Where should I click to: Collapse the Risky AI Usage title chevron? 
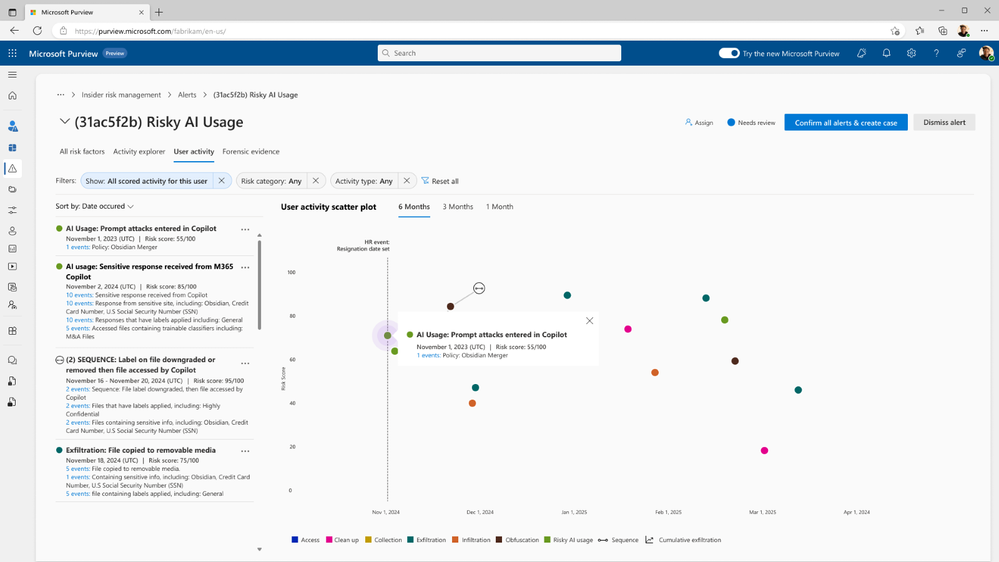click(x=64, y=122)
